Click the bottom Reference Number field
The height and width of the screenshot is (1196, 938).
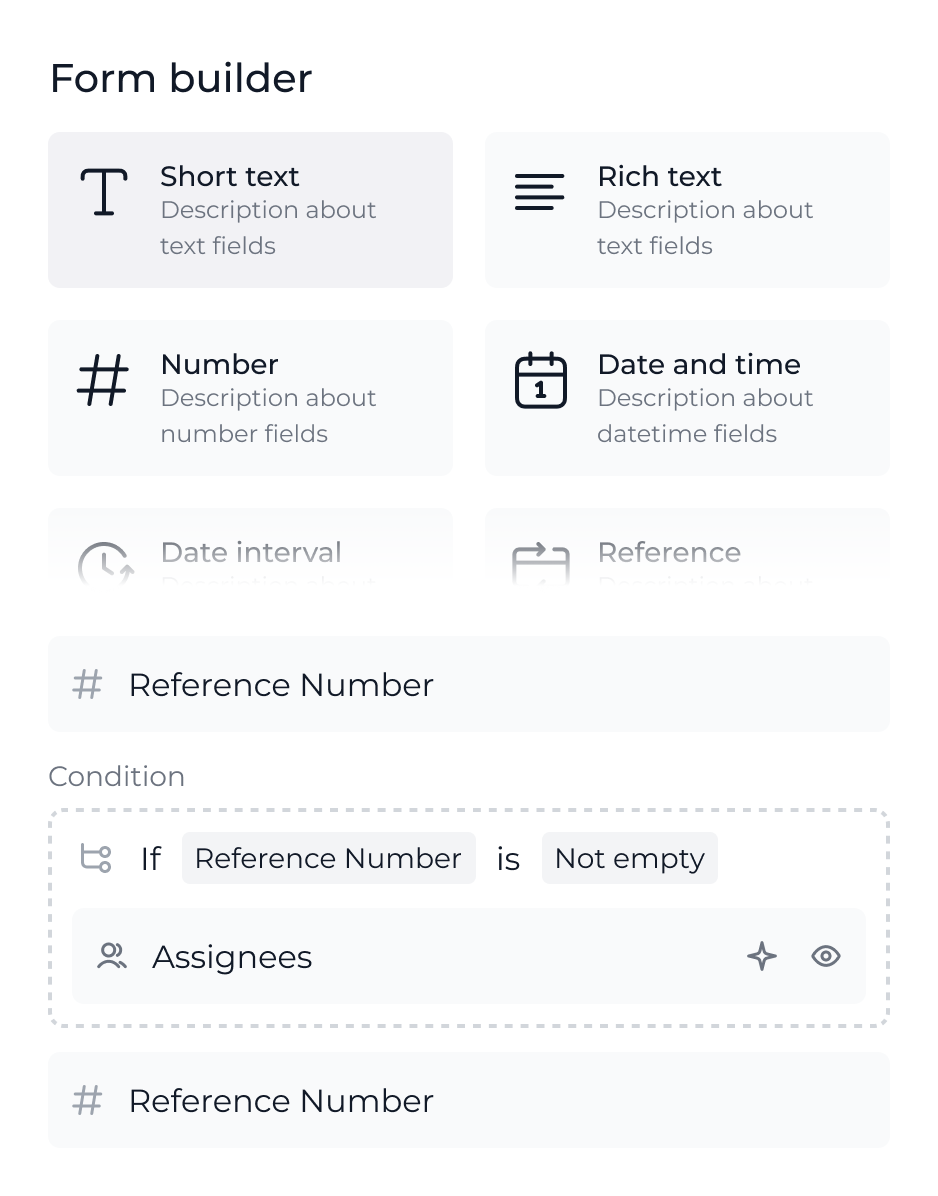[x=469, y=1100]
